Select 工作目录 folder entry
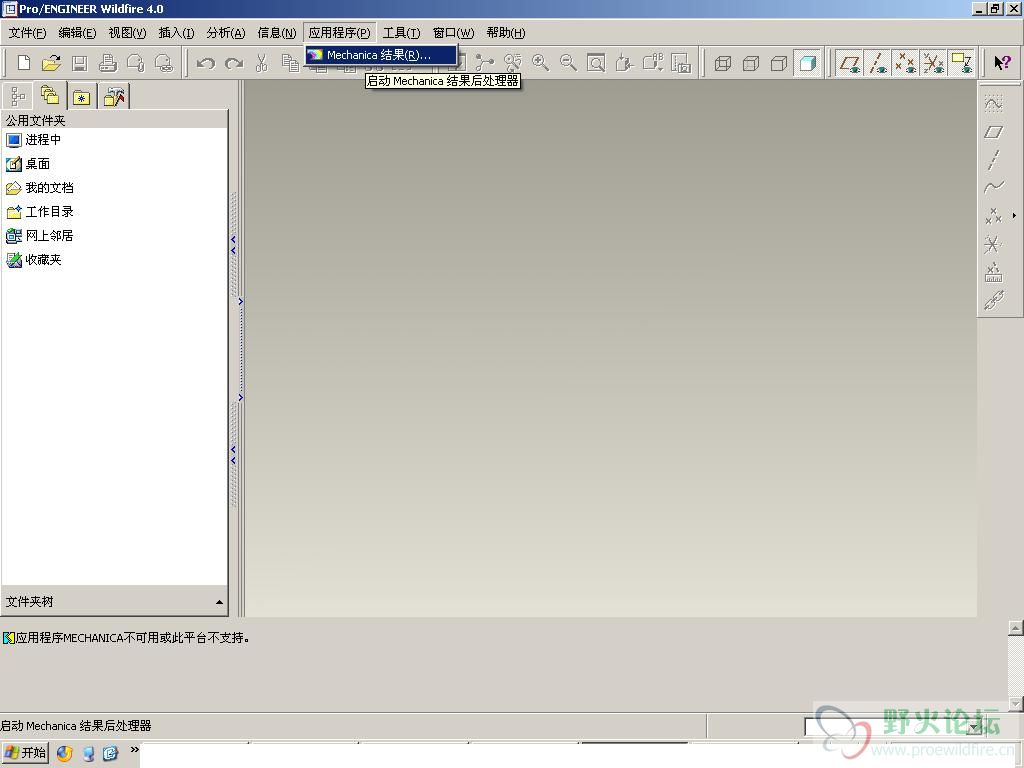The height and width of the screenshot is (768, 1024). 40,212
